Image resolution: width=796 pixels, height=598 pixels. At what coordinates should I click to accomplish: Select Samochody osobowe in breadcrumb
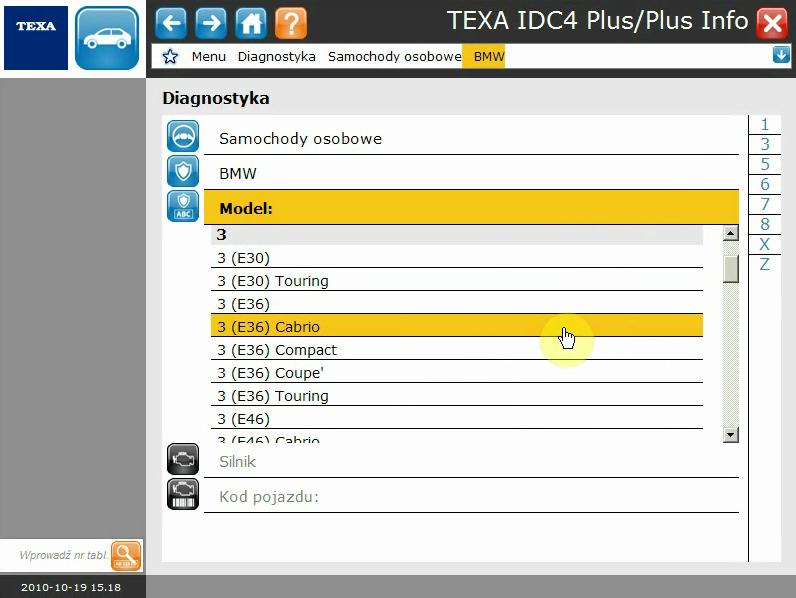(394, 57)
